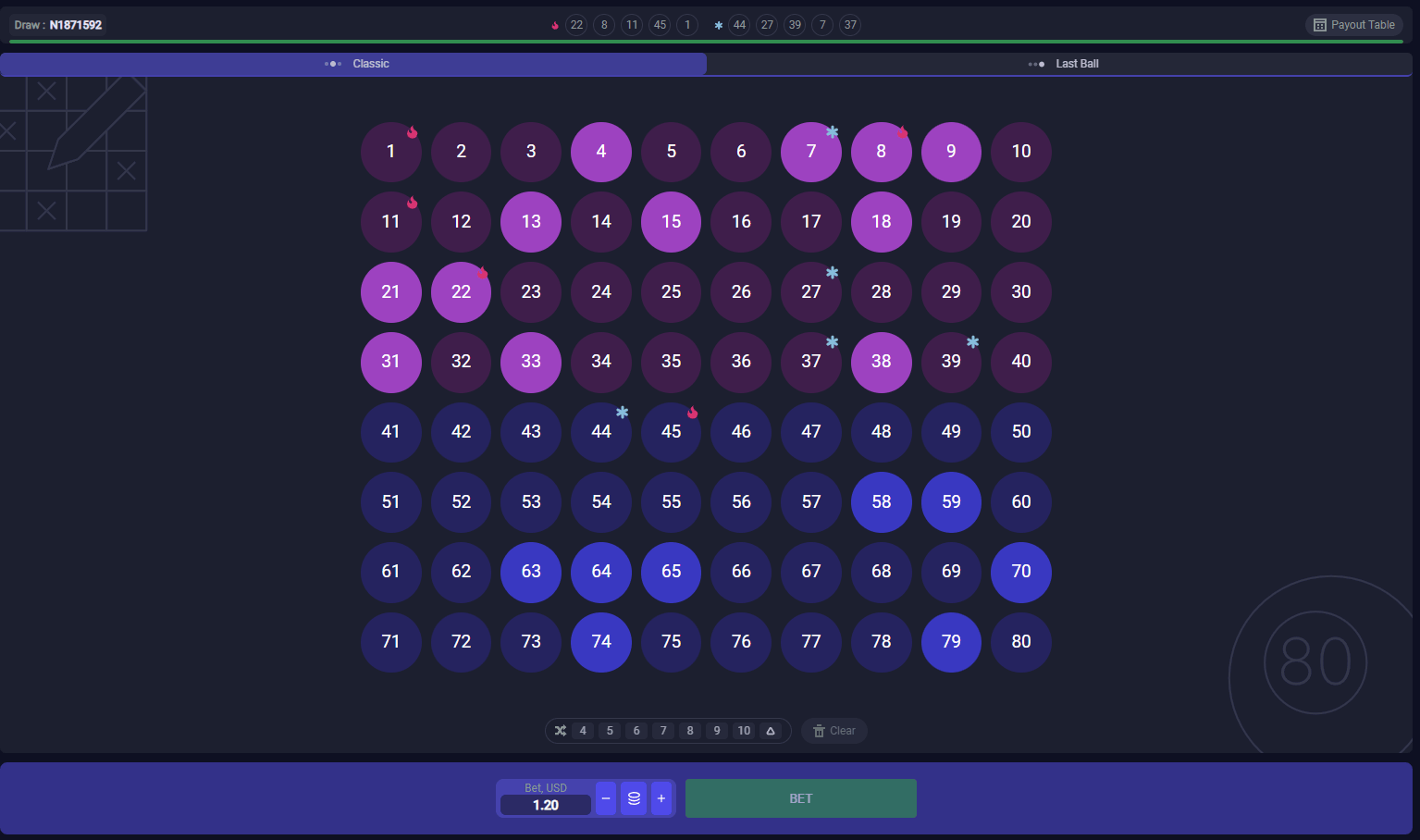Click the bet amount field showing 1.20
This screenshot has height=840, width=1420.
click(546, 805)
